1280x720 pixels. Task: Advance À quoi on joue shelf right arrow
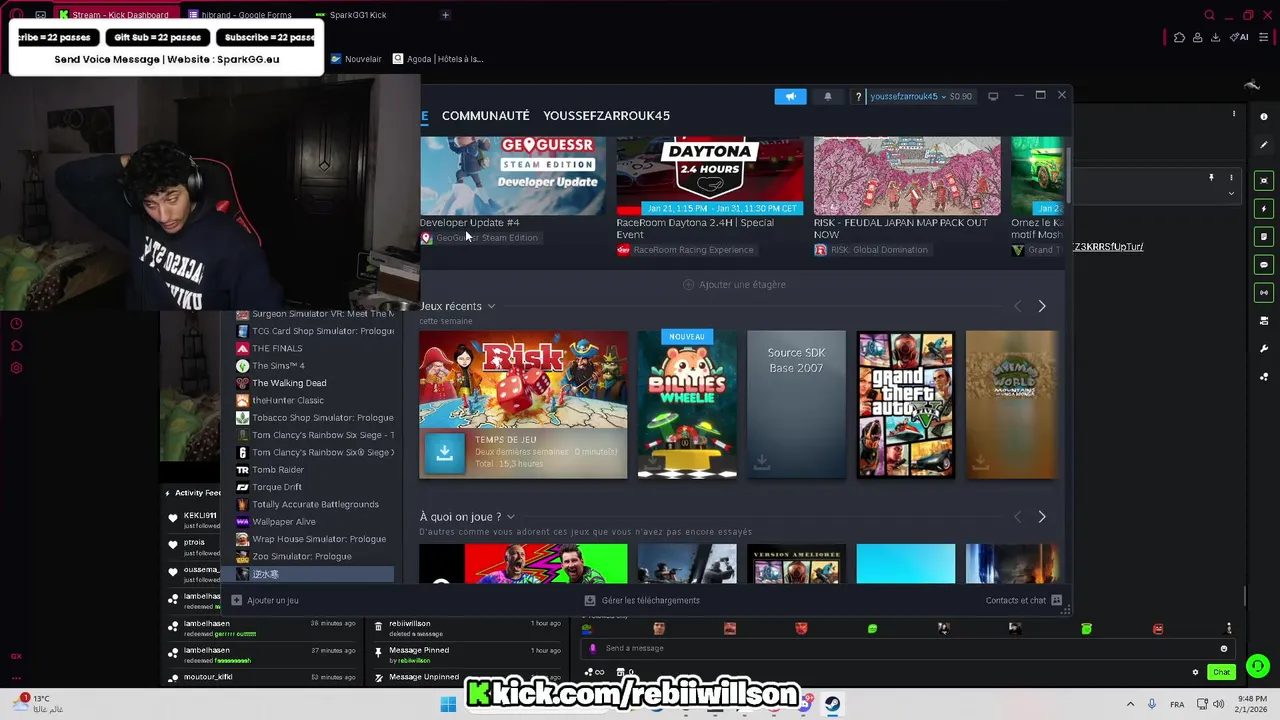point(1042,517)
